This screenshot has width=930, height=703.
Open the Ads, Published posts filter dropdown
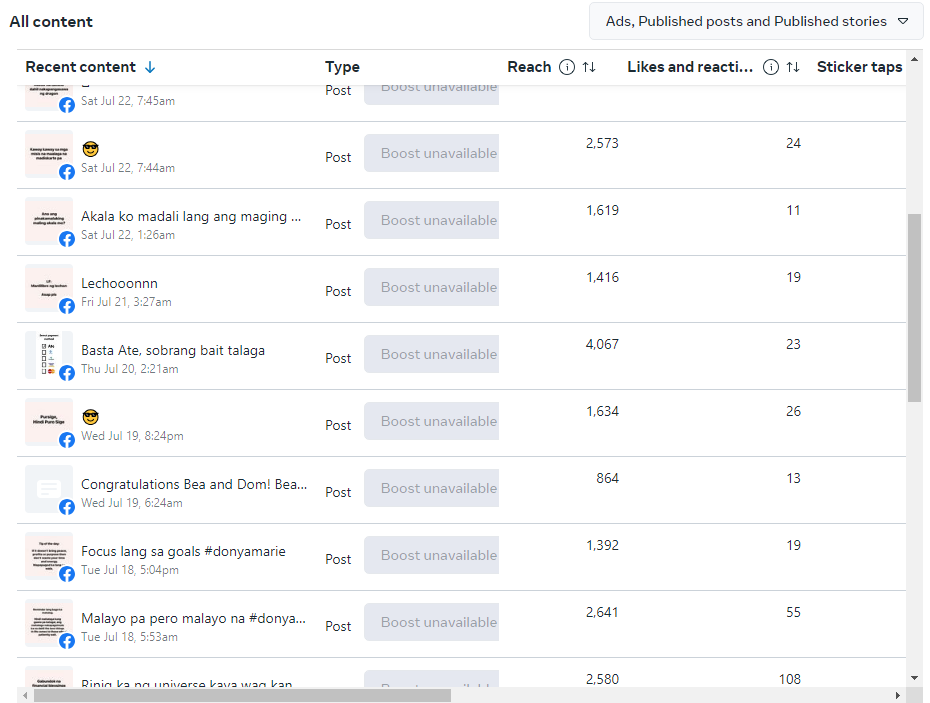[756, 21]
